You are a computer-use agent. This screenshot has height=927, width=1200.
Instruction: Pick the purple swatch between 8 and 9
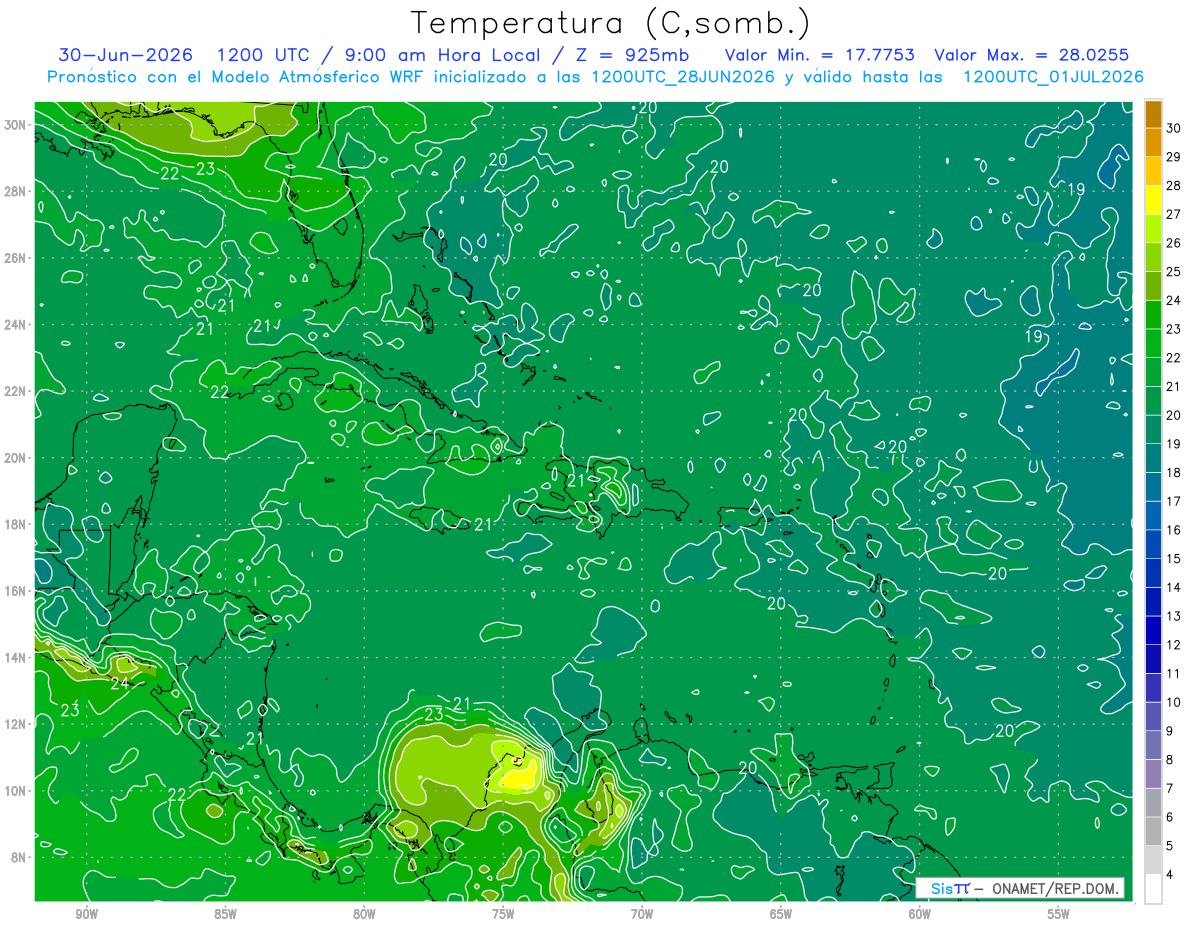(1153, 746)
